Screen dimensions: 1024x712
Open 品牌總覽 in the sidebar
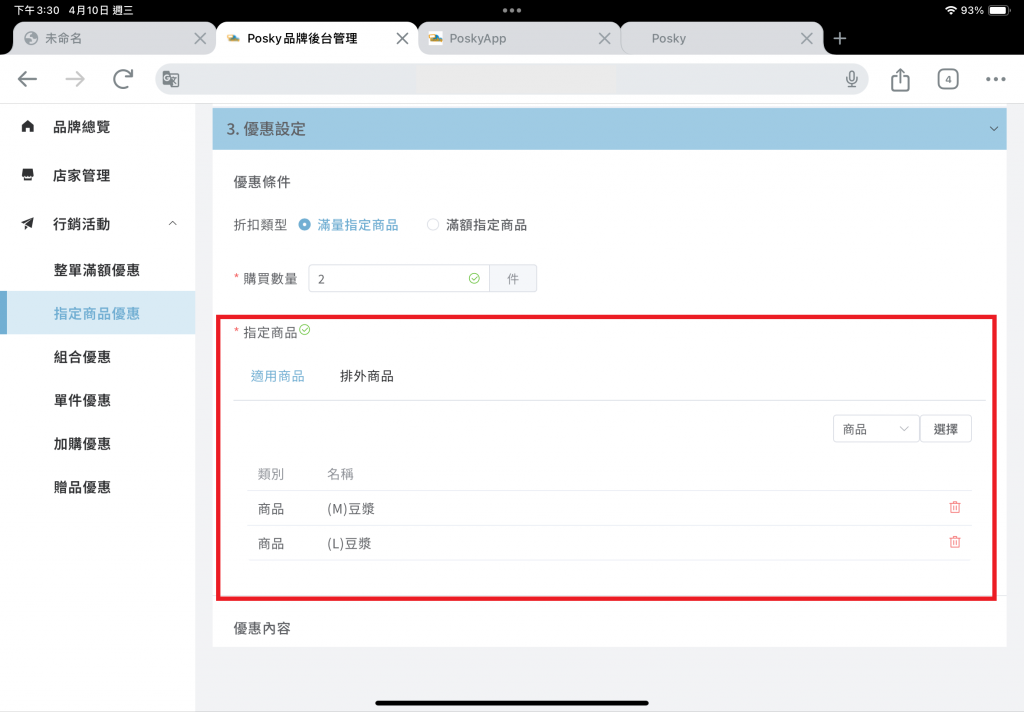click(82, 127)
